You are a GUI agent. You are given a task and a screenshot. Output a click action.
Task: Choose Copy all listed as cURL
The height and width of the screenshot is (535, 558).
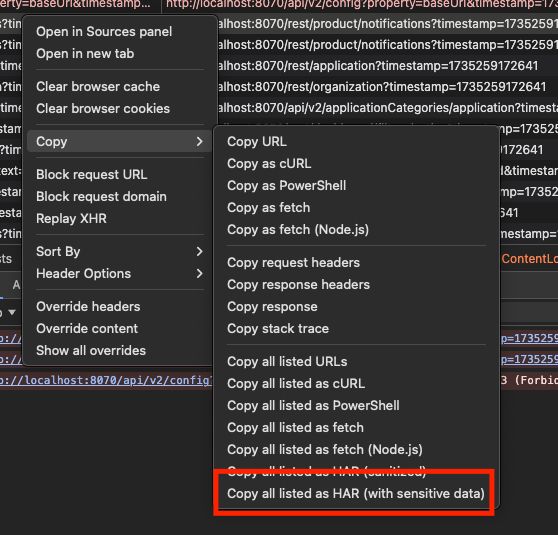coord(296,384)
